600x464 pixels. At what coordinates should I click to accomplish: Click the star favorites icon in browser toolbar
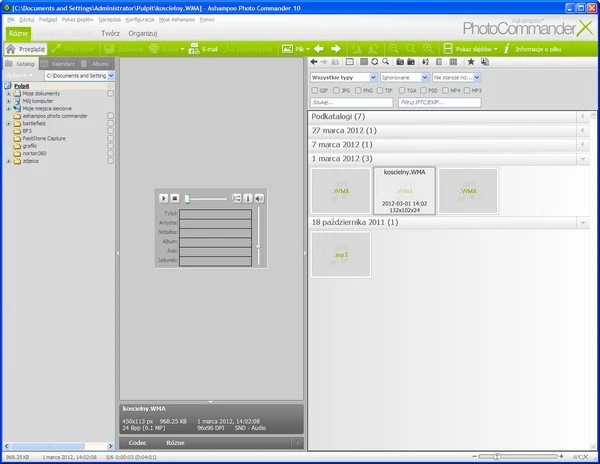pyautogui.click(x=471, y=62)
